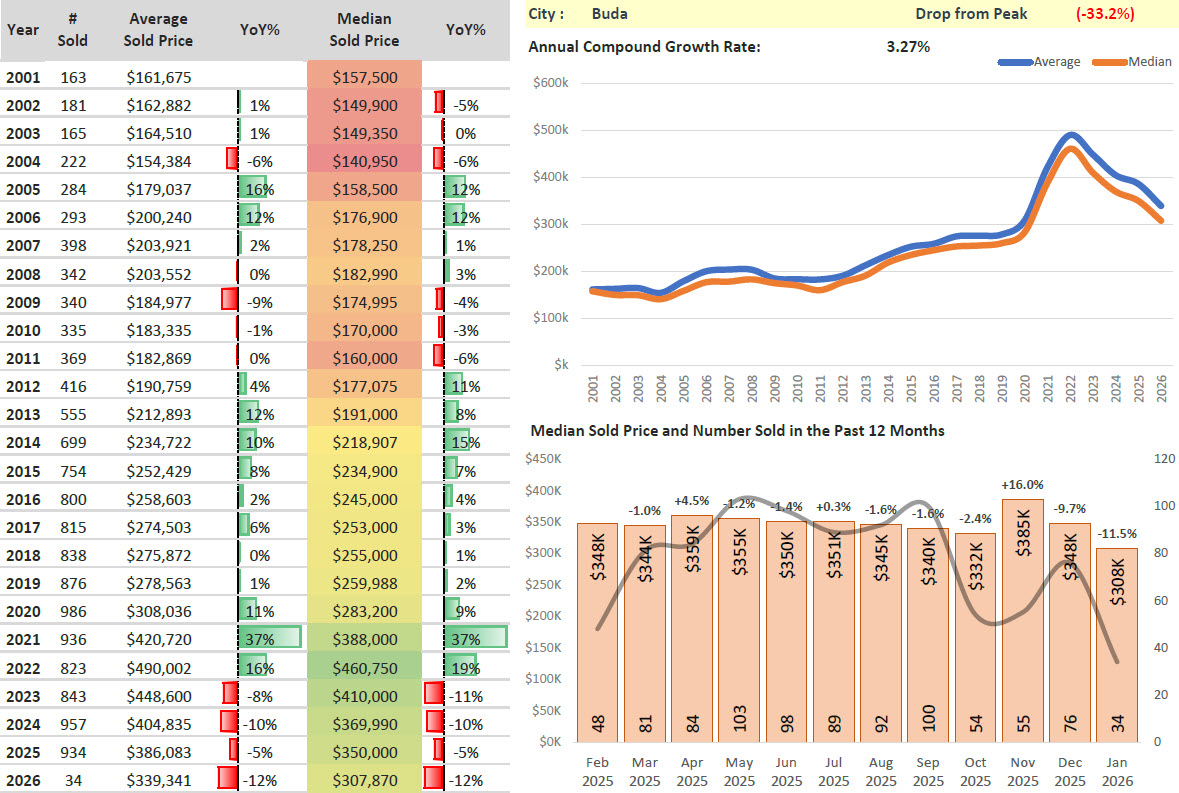This screenshot has width=1179, height=793.
Task: Select the 2020 number sold cell 986
Action: click(x=73, y=611)
